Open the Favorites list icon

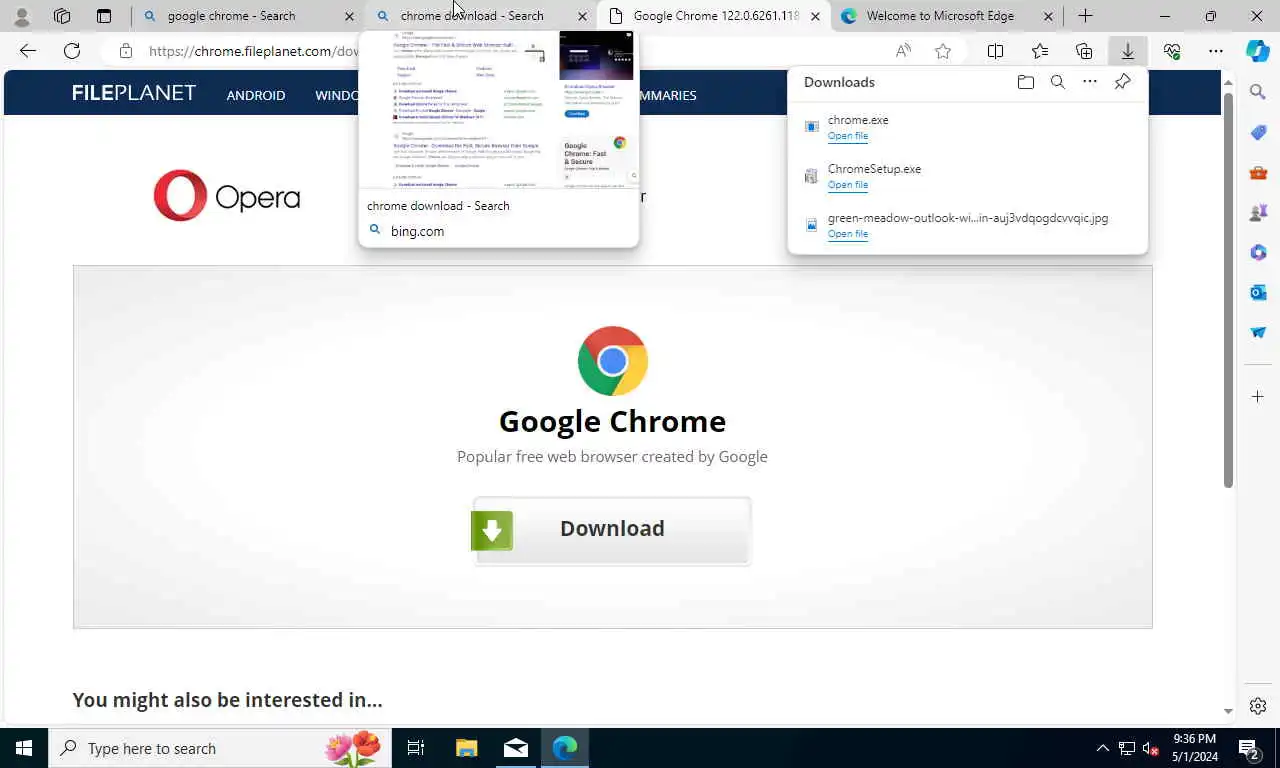(x=1040, y=51)
